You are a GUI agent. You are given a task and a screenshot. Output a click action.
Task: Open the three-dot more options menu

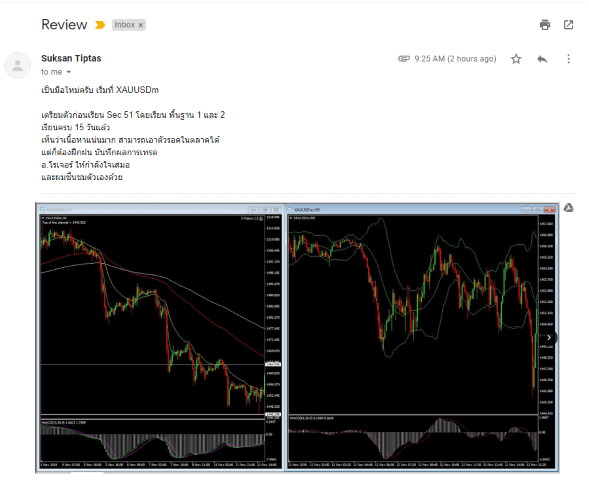click(568, 59)
